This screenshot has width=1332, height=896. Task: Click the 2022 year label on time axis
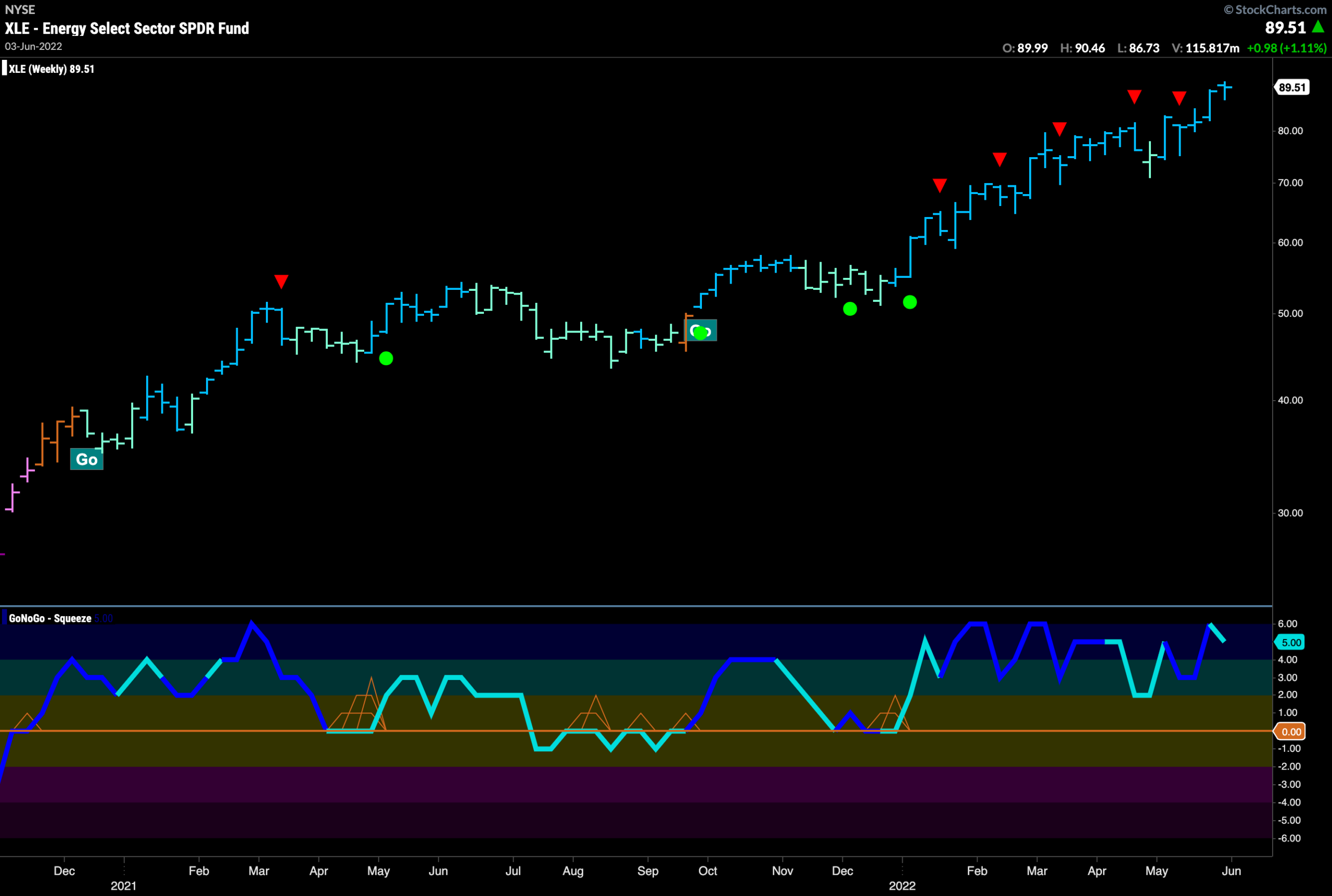[x=902, y=886]
